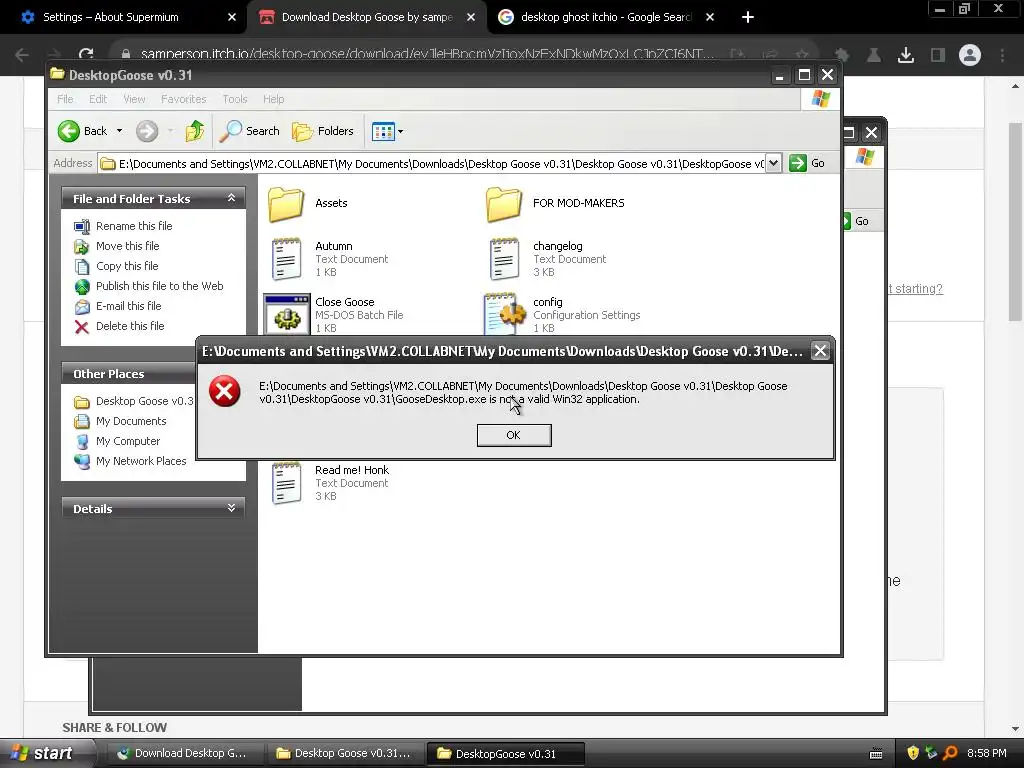Select the Assets folder icon
This screenshot has width=1024, height=768.
click(286, 204)
